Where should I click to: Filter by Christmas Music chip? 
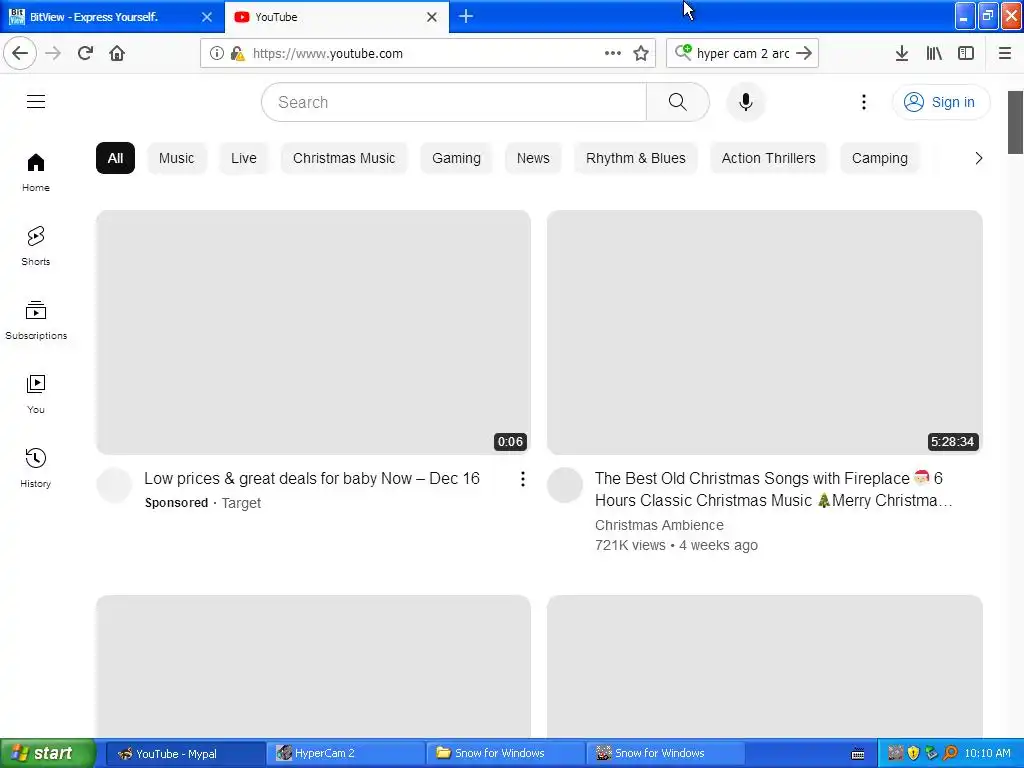pos(344,158)
